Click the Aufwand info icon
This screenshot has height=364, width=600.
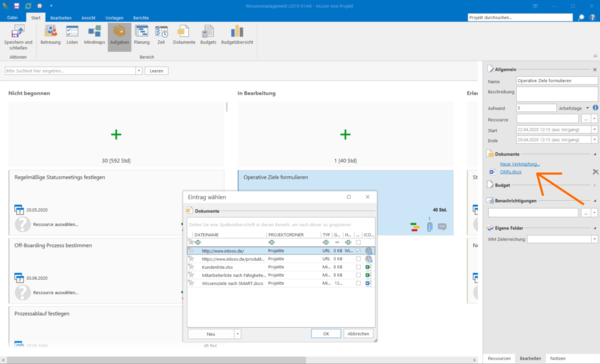595,108
